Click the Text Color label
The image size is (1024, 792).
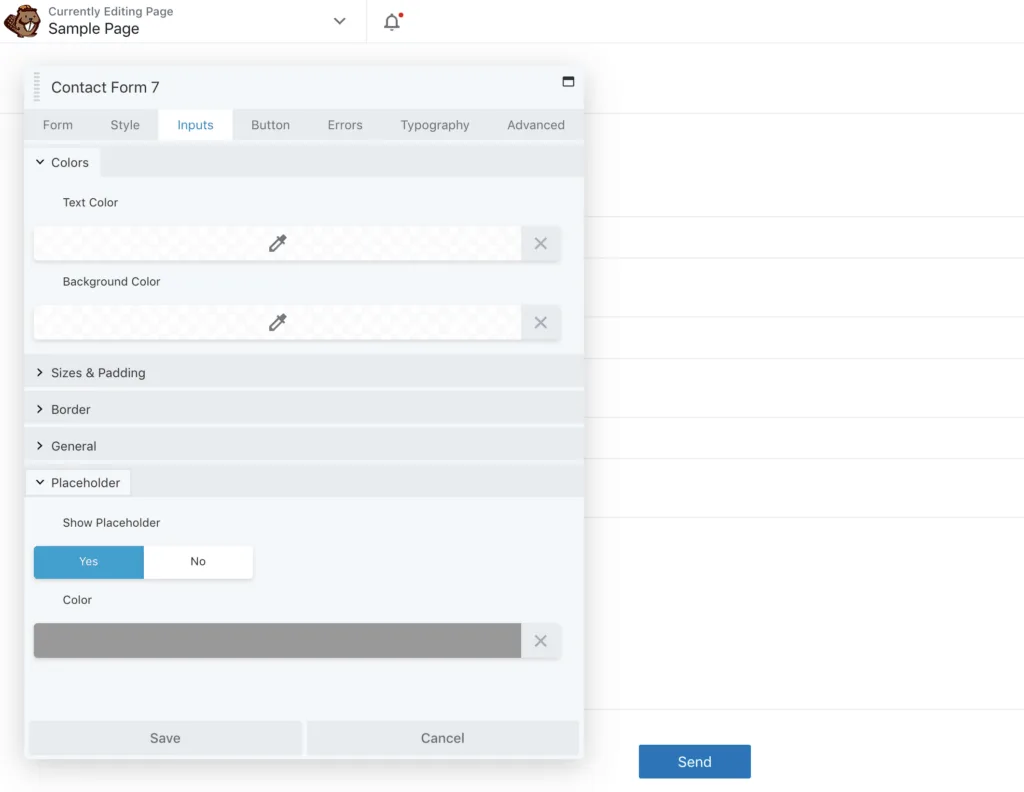[90, 202]
